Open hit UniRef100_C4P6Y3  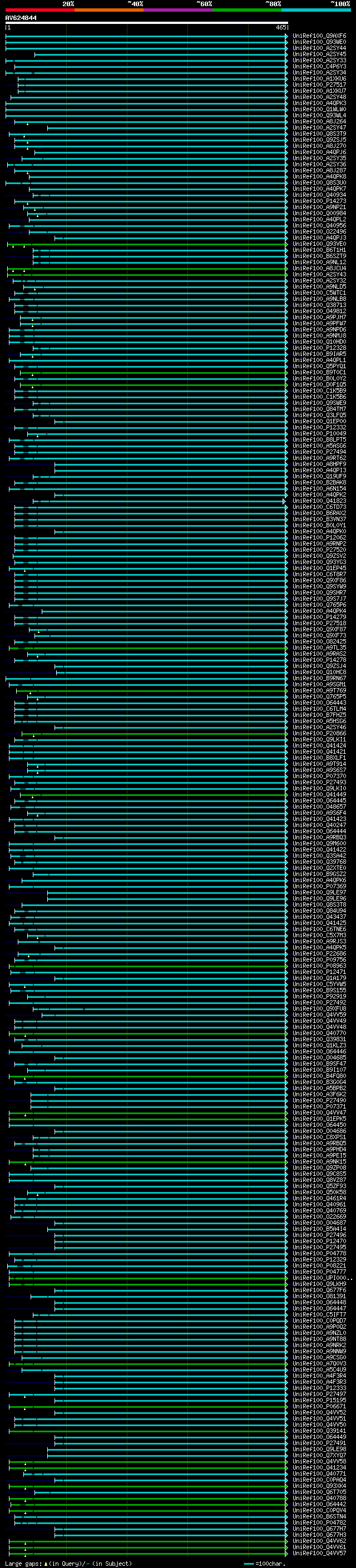tap(319, 66)
